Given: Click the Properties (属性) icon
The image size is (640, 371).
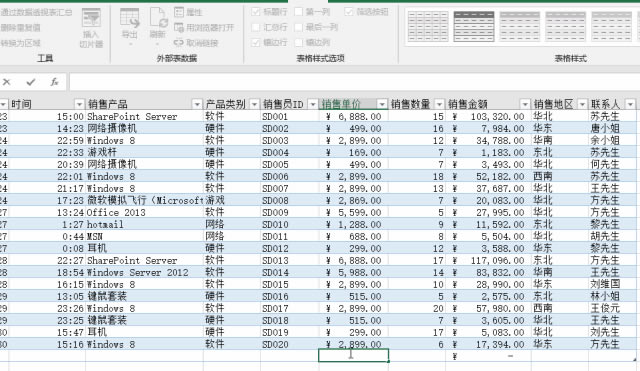Looking at the screenshot, I should click(x=179, y=12).
